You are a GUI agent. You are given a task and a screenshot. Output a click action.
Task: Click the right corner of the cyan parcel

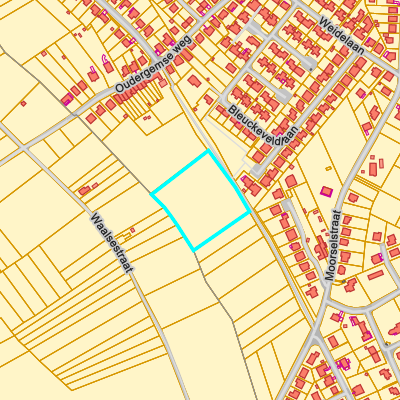pos(249,212)
